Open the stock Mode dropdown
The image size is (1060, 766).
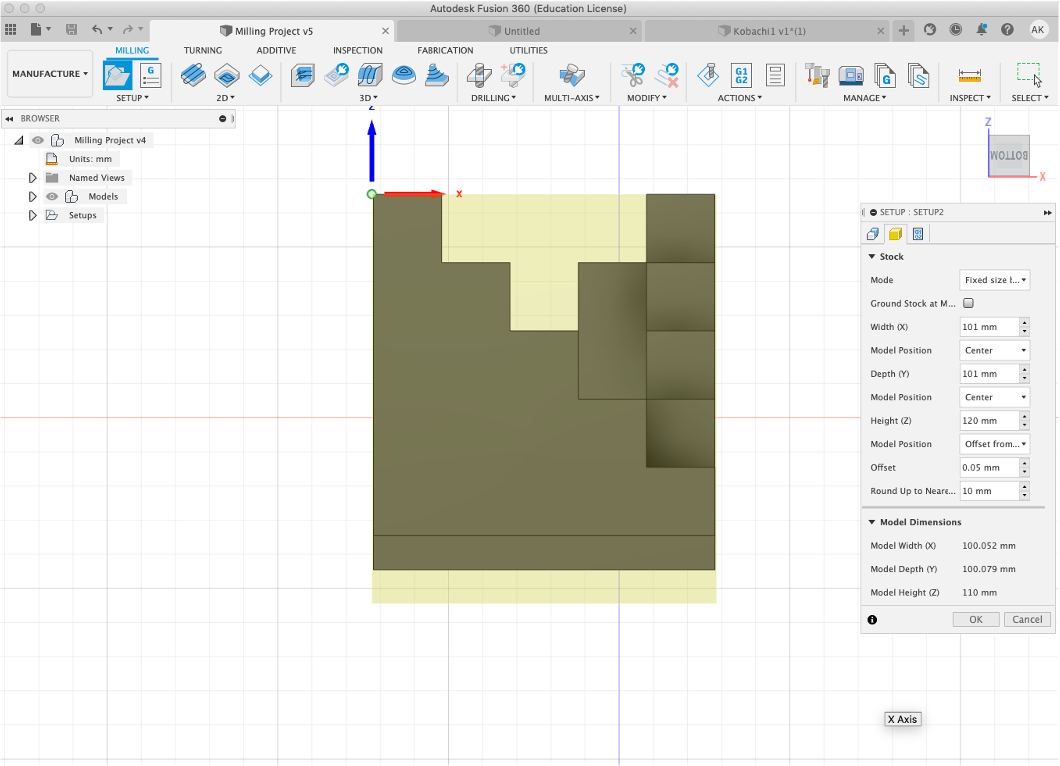click(994, 280)
